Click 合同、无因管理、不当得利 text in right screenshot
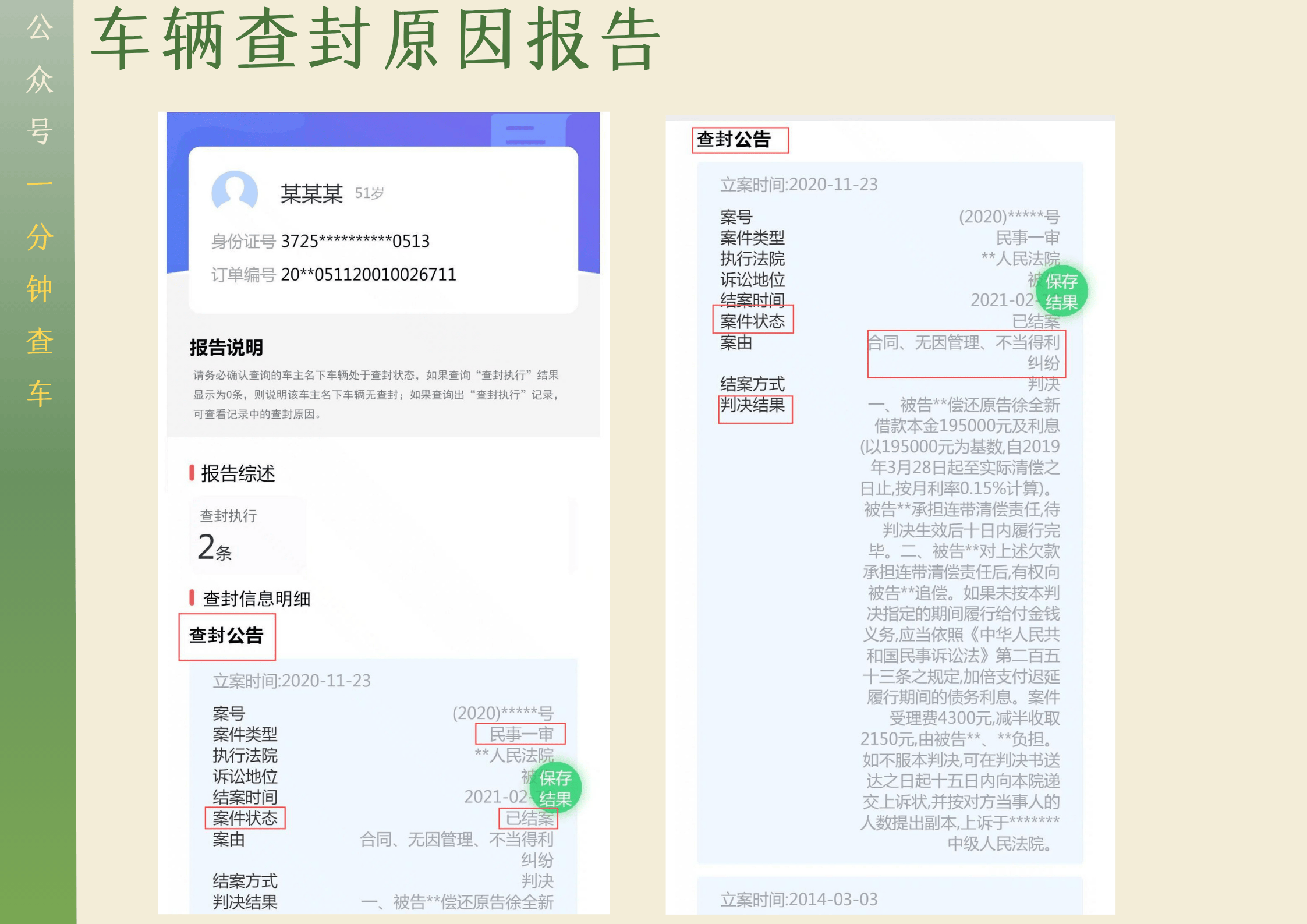 (x=964, y=342)
